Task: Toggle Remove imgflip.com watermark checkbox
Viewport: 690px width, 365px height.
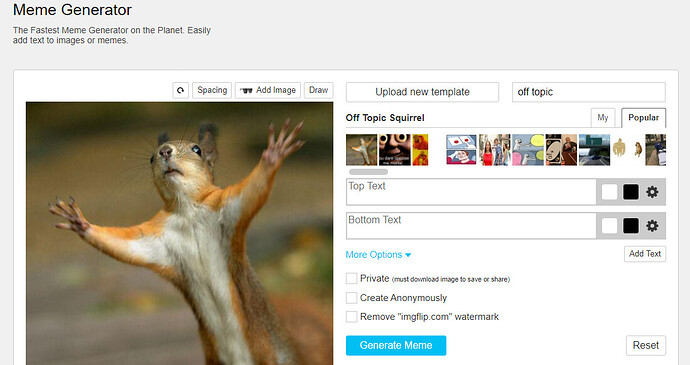Action: click(x=351, y=317)
